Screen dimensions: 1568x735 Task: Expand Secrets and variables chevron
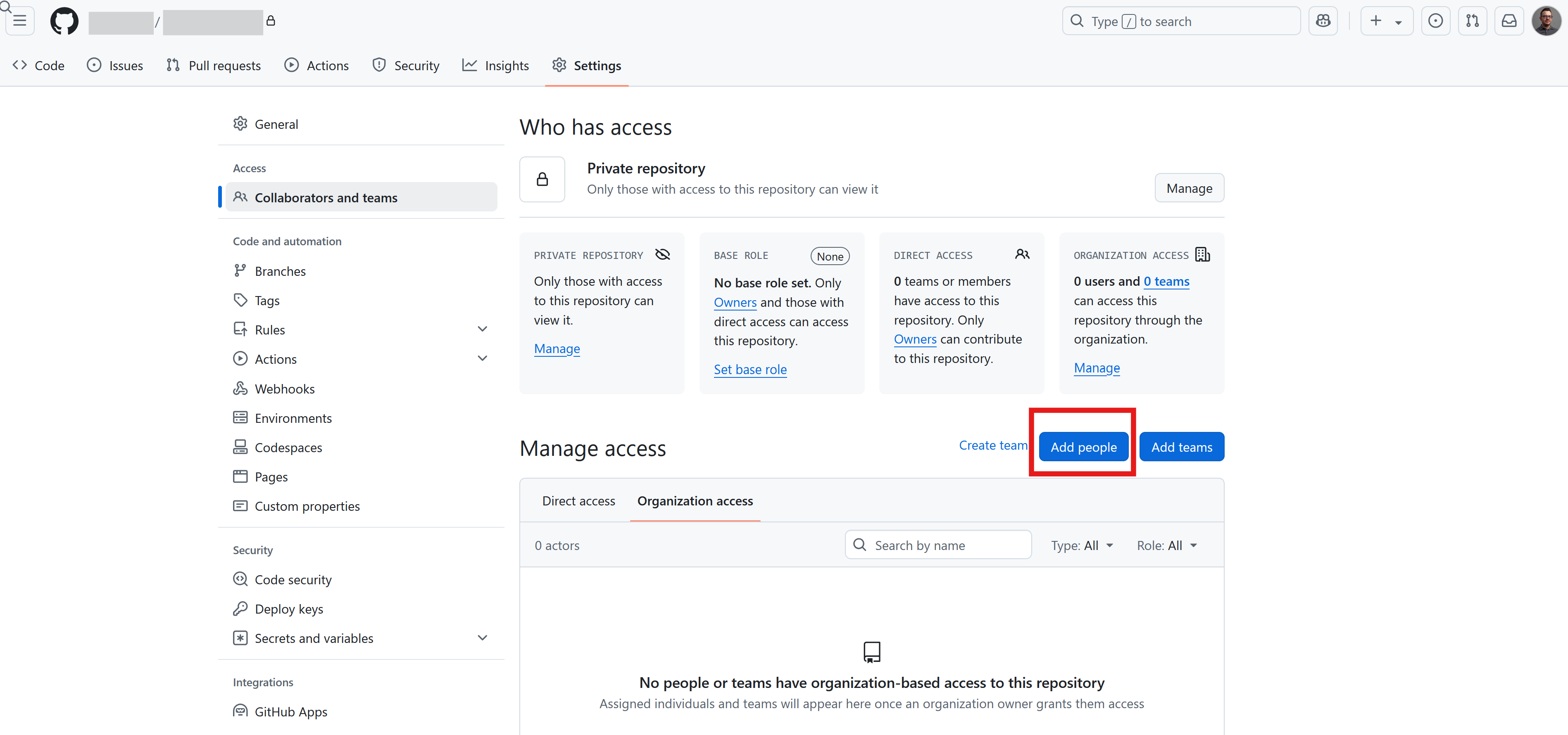(483, 638)
